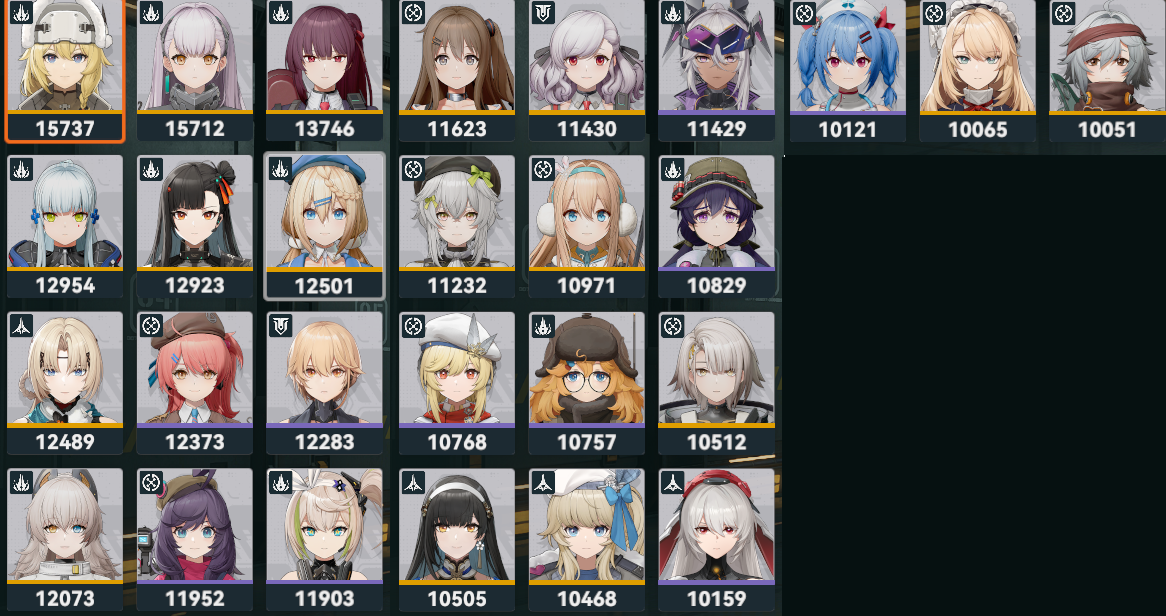This screenshot has height=616, width=1166.
Task: Click the class icon on card 13746
Action: [x=280, y=13]
